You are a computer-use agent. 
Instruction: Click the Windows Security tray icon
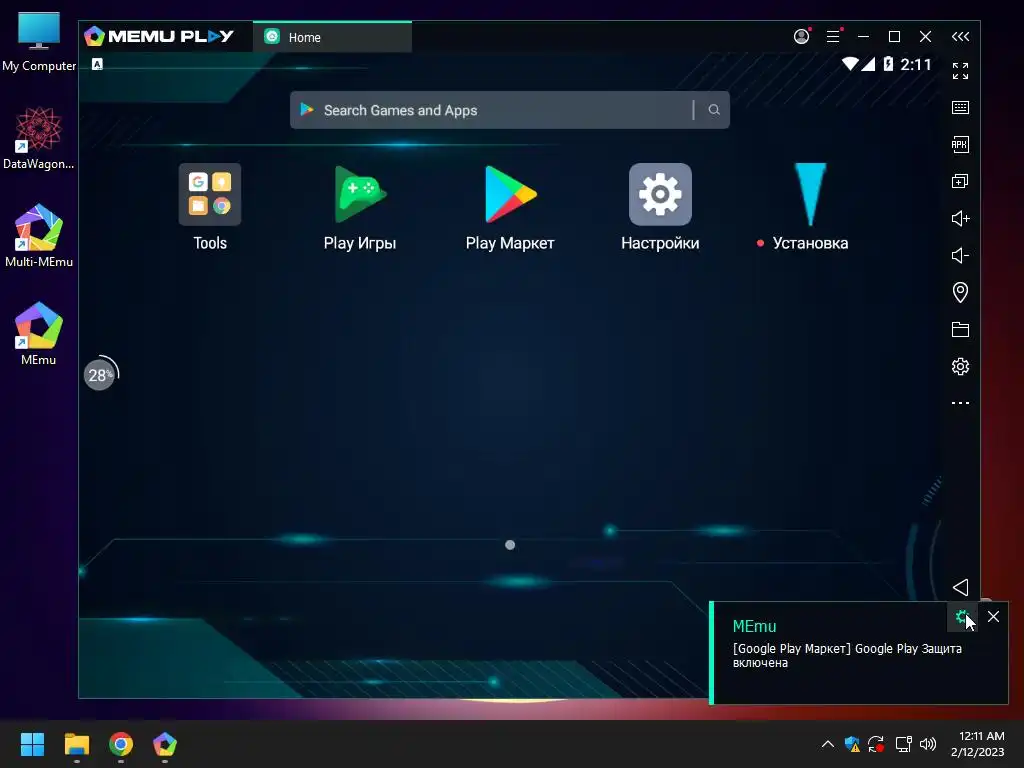(852, 744)
